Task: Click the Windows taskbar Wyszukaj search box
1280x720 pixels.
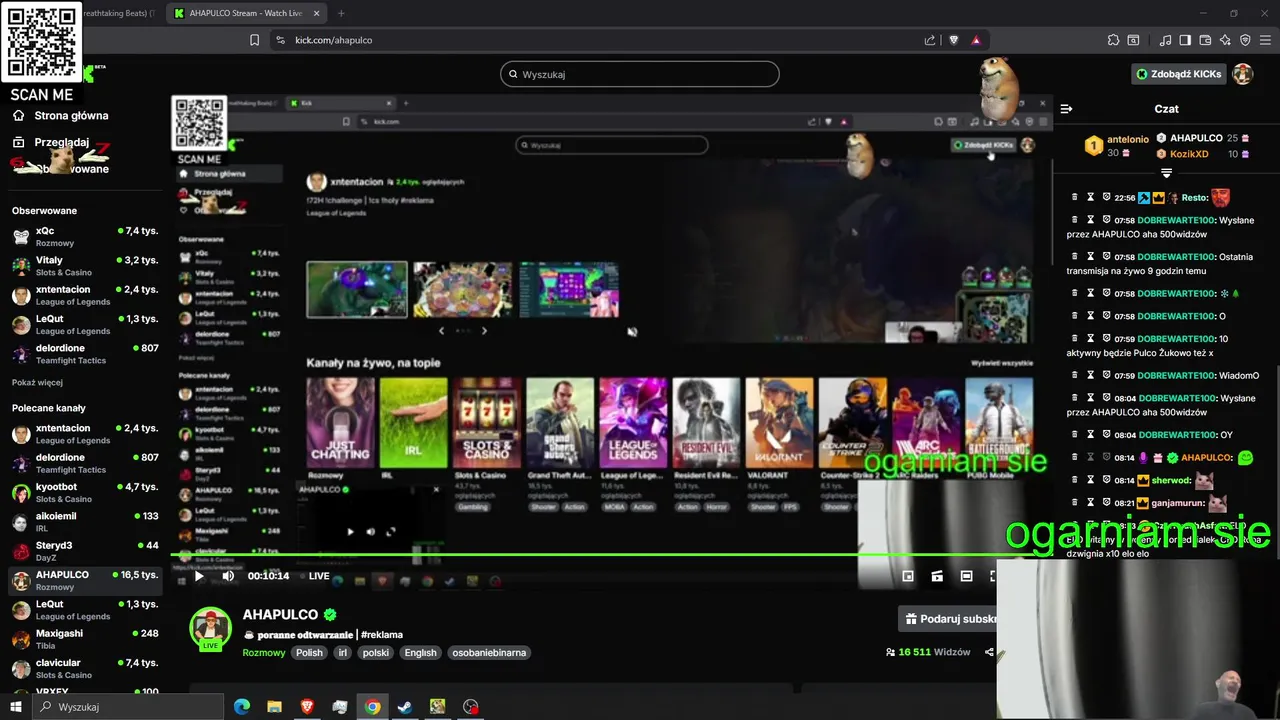Action: tap(128, 707)
